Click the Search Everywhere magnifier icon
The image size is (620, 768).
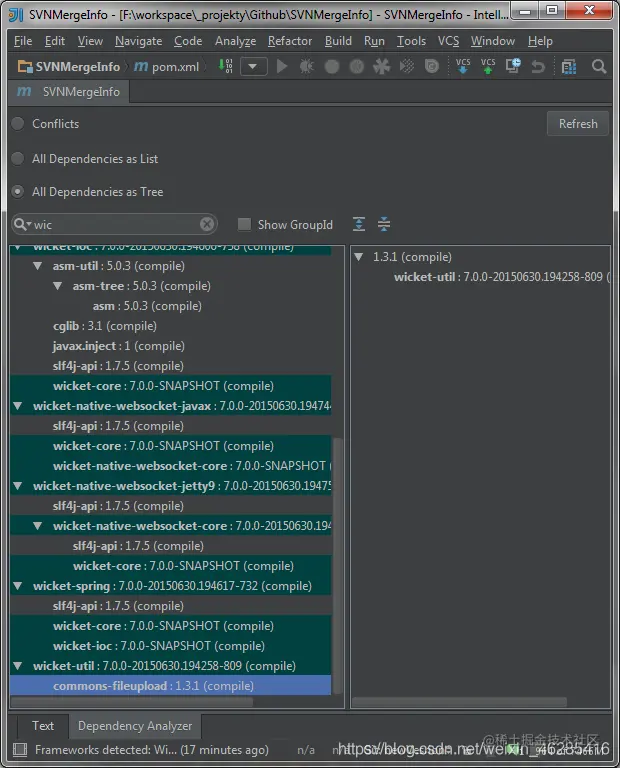[599, 66]
